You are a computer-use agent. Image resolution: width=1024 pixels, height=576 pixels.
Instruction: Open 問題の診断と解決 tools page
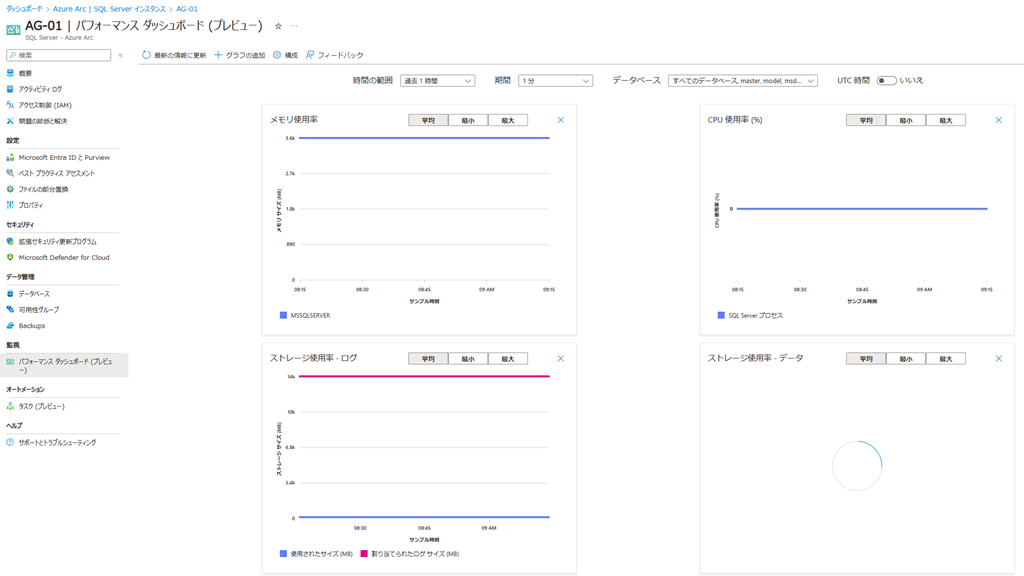click(x=42, y=121)
